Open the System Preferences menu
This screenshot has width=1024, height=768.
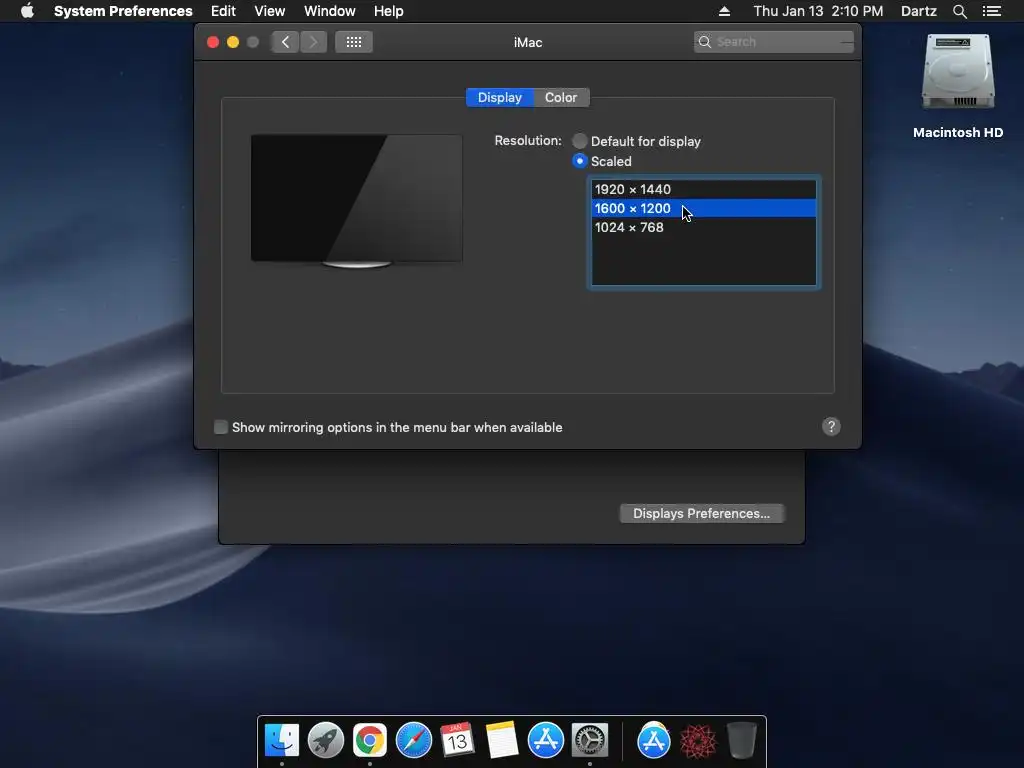click(x=123, y=11)
